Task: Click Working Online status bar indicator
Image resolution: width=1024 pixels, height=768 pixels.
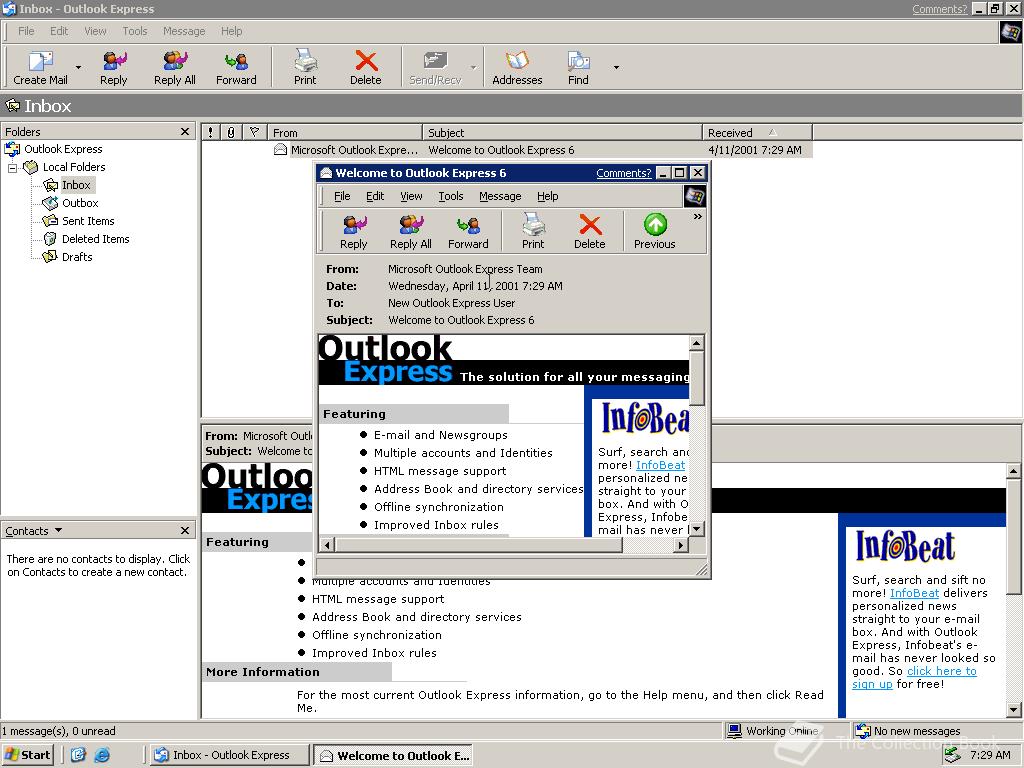Action: [787, 731]
